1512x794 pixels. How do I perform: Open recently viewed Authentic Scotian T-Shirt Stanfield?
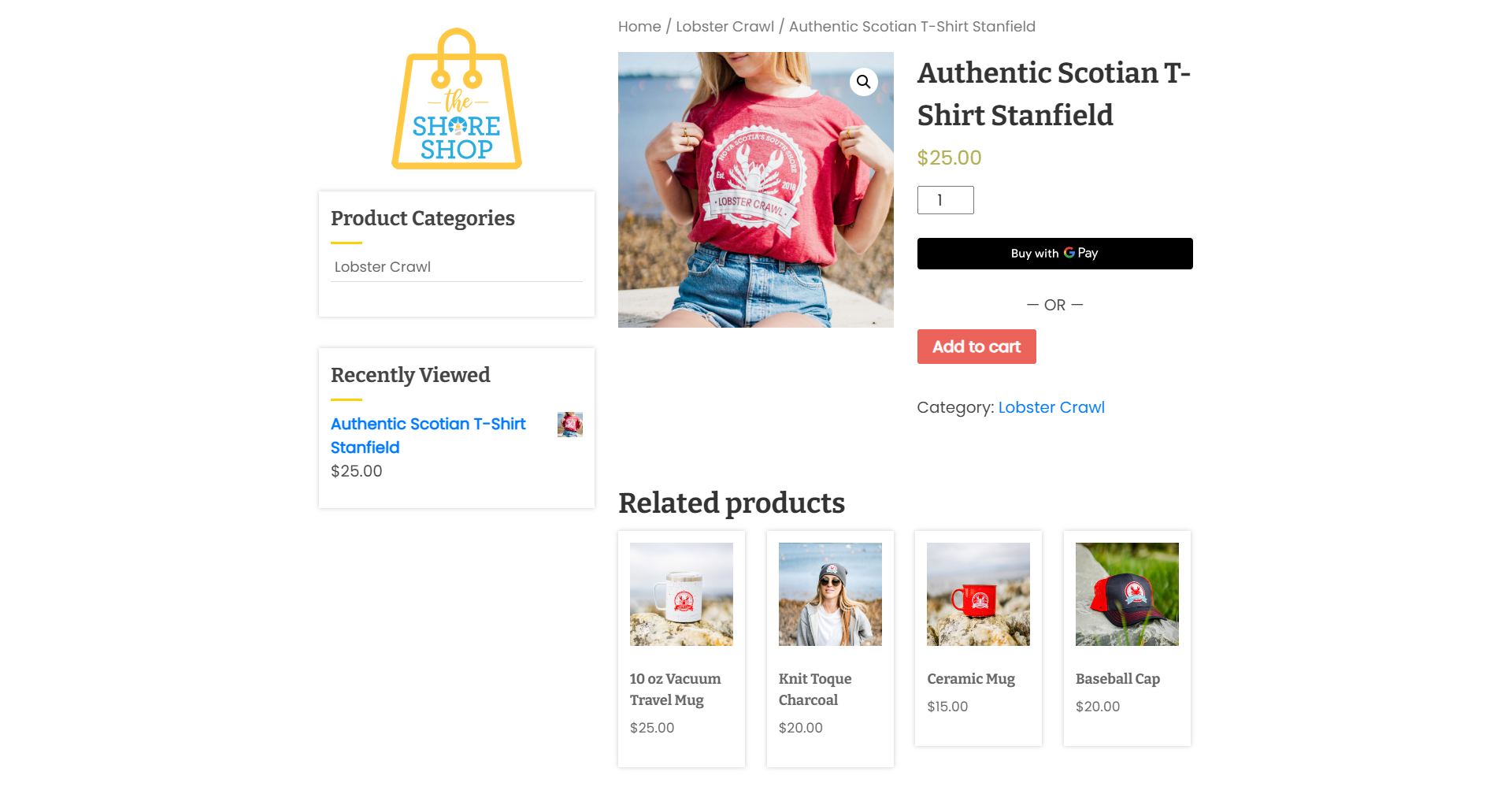pyautogui.click(x=428, y=436)
